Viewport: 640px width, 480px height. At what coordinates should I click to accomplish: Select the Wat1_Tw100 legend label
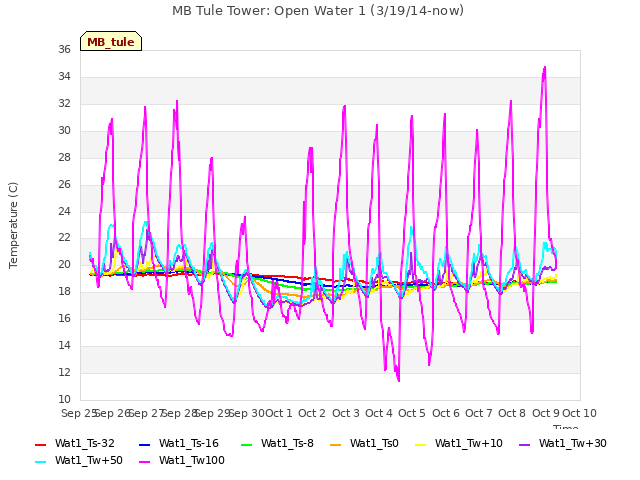tap(192, 460)
